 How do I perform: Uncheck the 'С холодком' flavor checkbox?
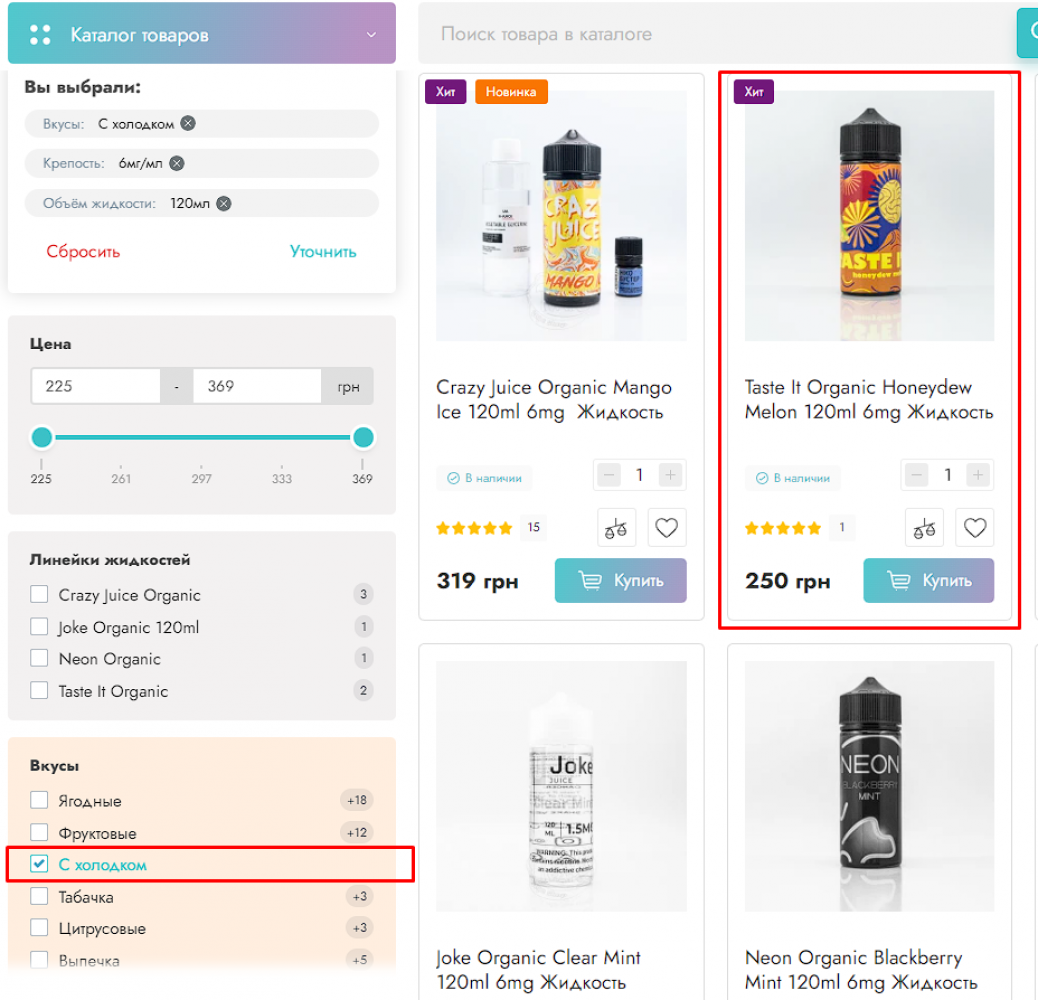click(x=39, y=865)
